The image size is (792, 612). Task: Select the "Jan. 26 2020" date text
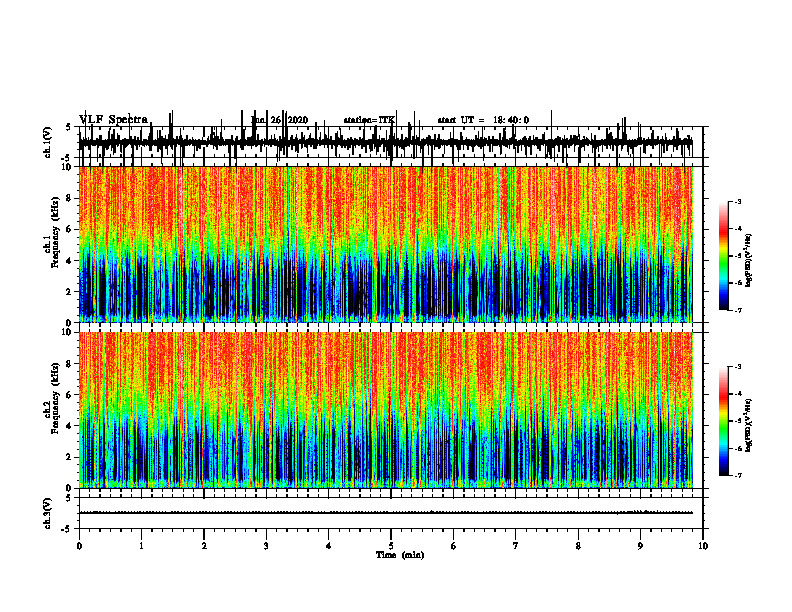tap(280, 120)
